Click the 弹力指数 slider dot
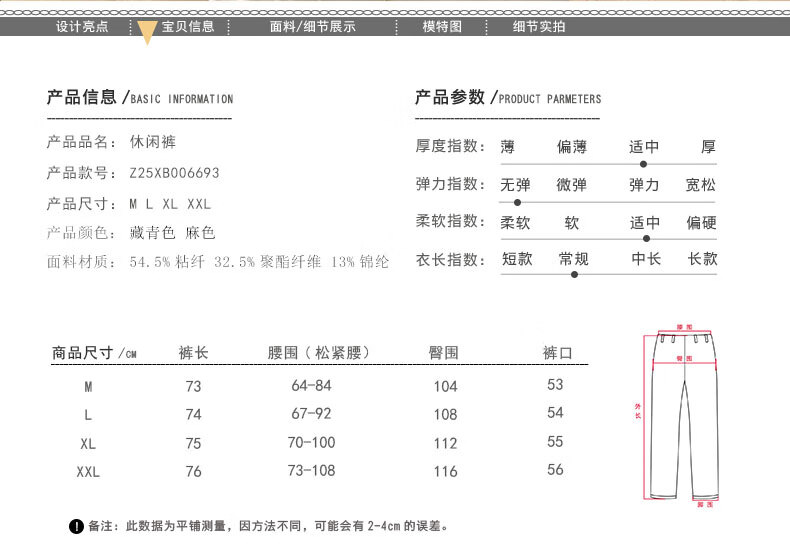The height and width of the screenshot is (558, 790). [x=517, y=202]
